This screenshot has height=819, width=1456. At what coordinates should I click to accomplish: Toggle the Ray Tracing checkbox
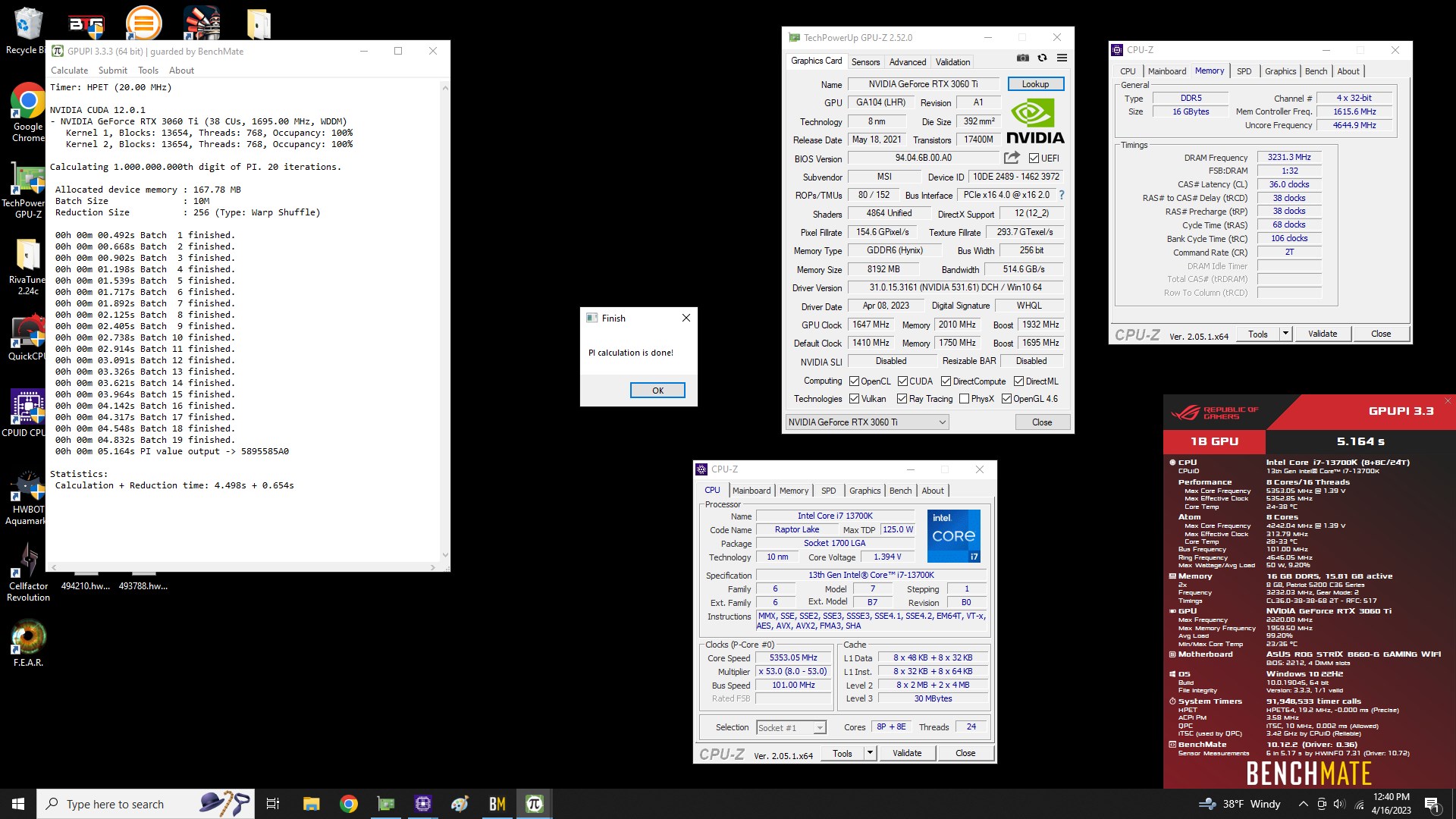click(x=902, y=399)
